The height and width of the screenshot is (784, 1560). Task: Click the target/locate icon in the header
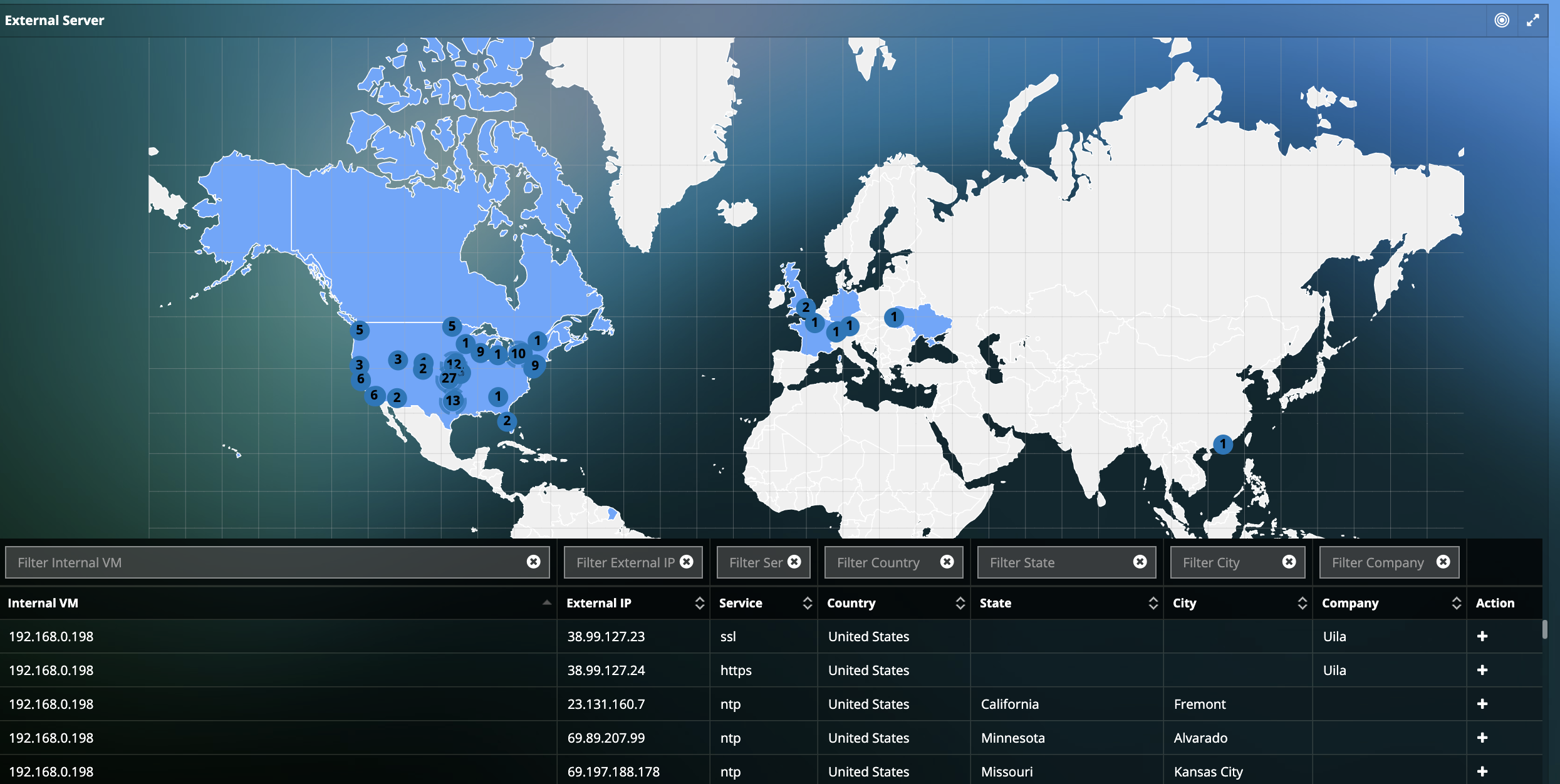point(1502,20)
